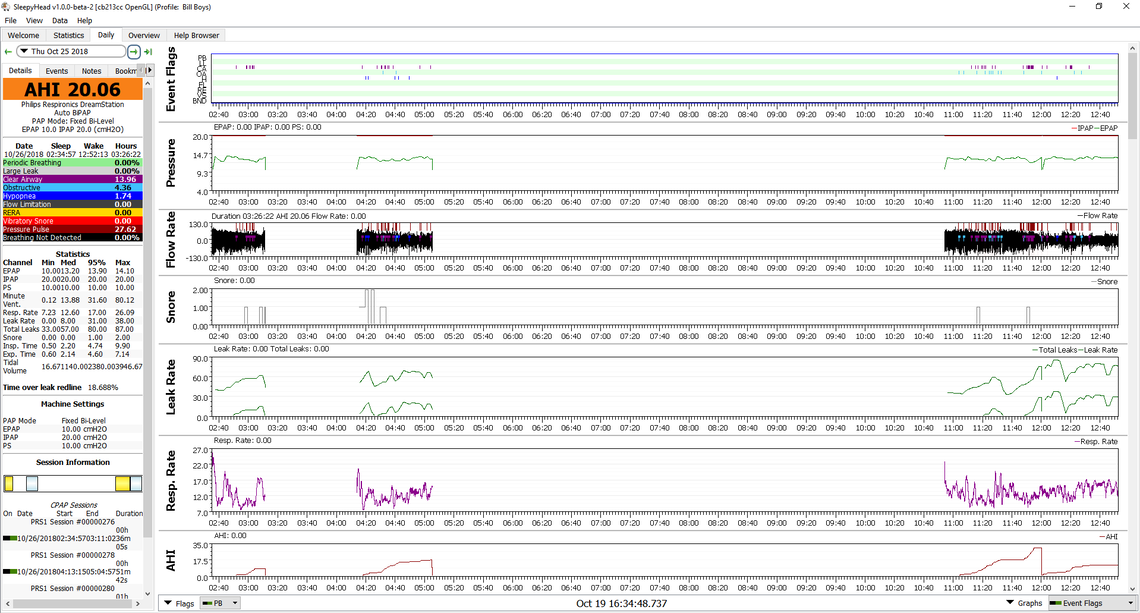Open the Events details tab

coord(57,71)
